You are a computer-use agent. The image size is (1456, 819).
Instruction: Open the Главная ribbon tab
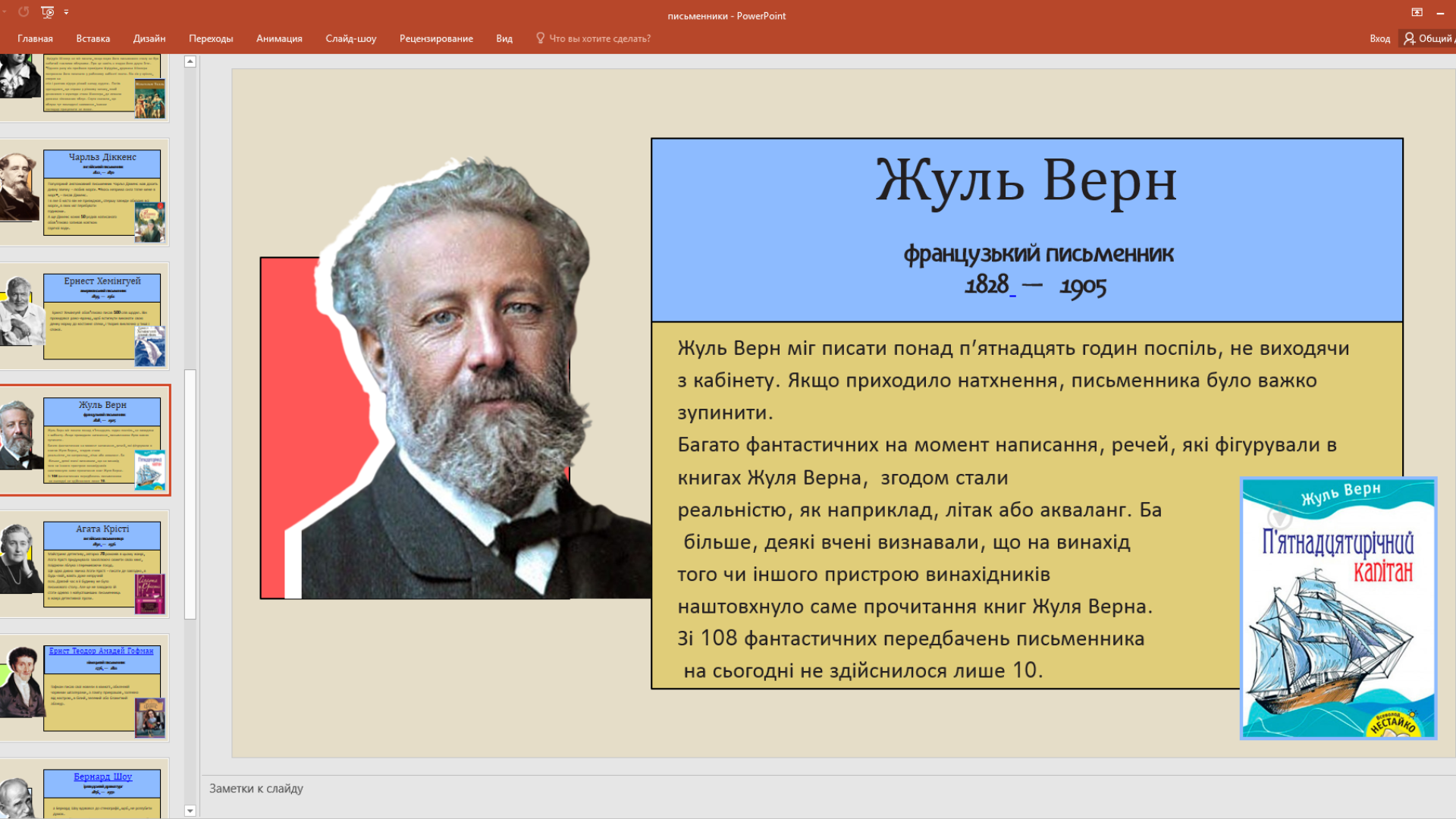tap(35, 39)
